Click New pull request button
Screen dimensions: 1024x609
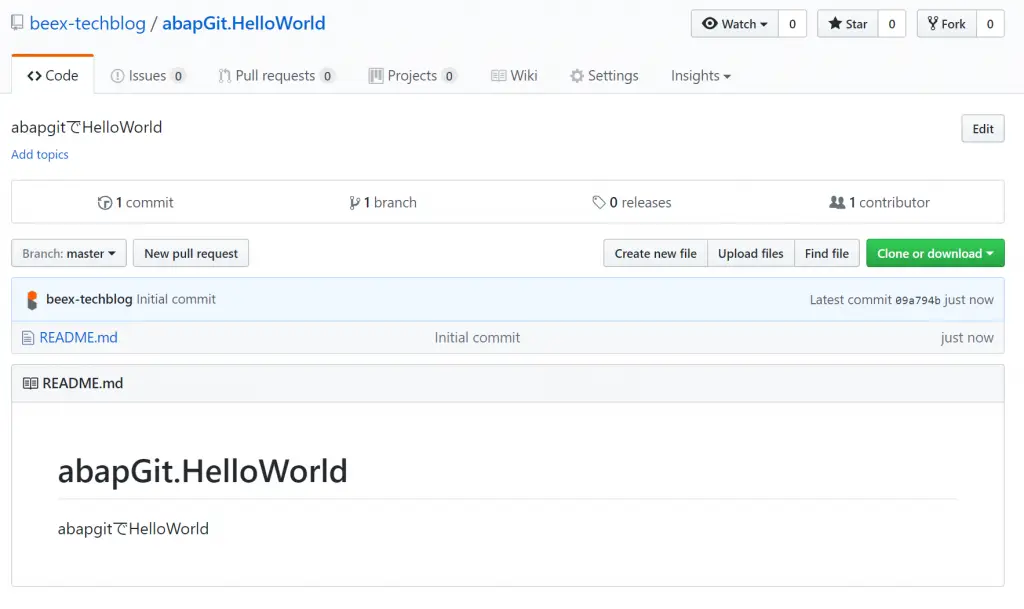(x=191, y=253)
